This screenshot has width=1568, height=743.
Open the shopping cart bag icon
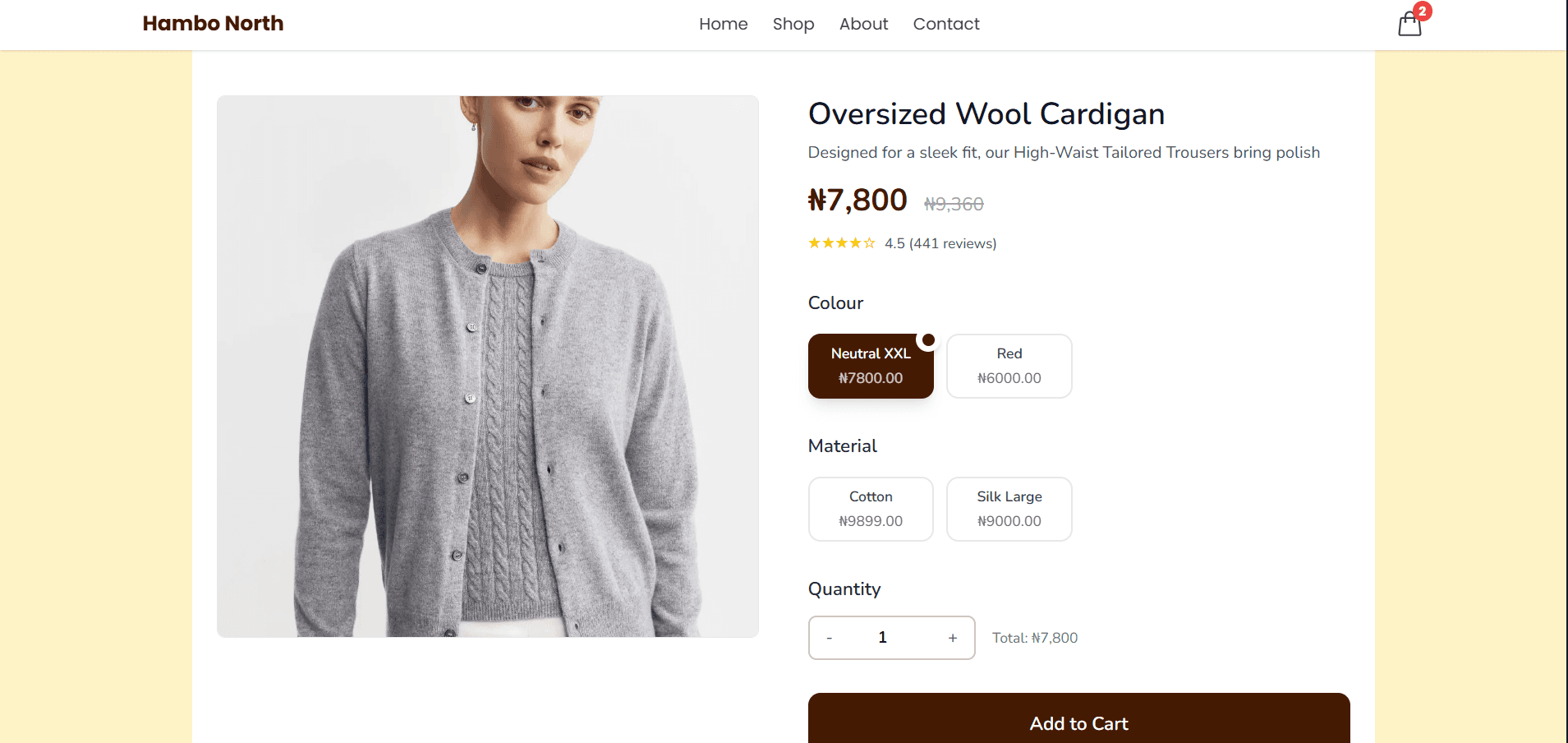(x=1409, y=25)
